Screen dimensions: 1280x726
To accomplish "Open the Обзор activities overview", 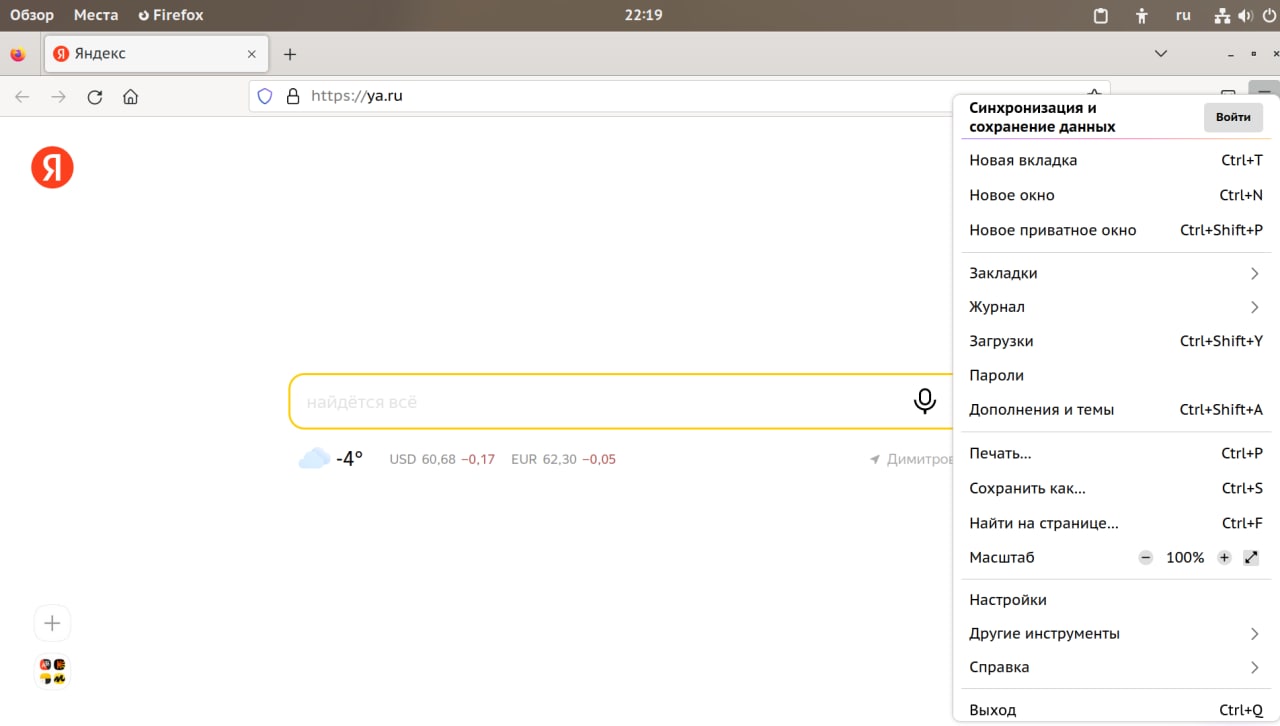I will [32, 15].
